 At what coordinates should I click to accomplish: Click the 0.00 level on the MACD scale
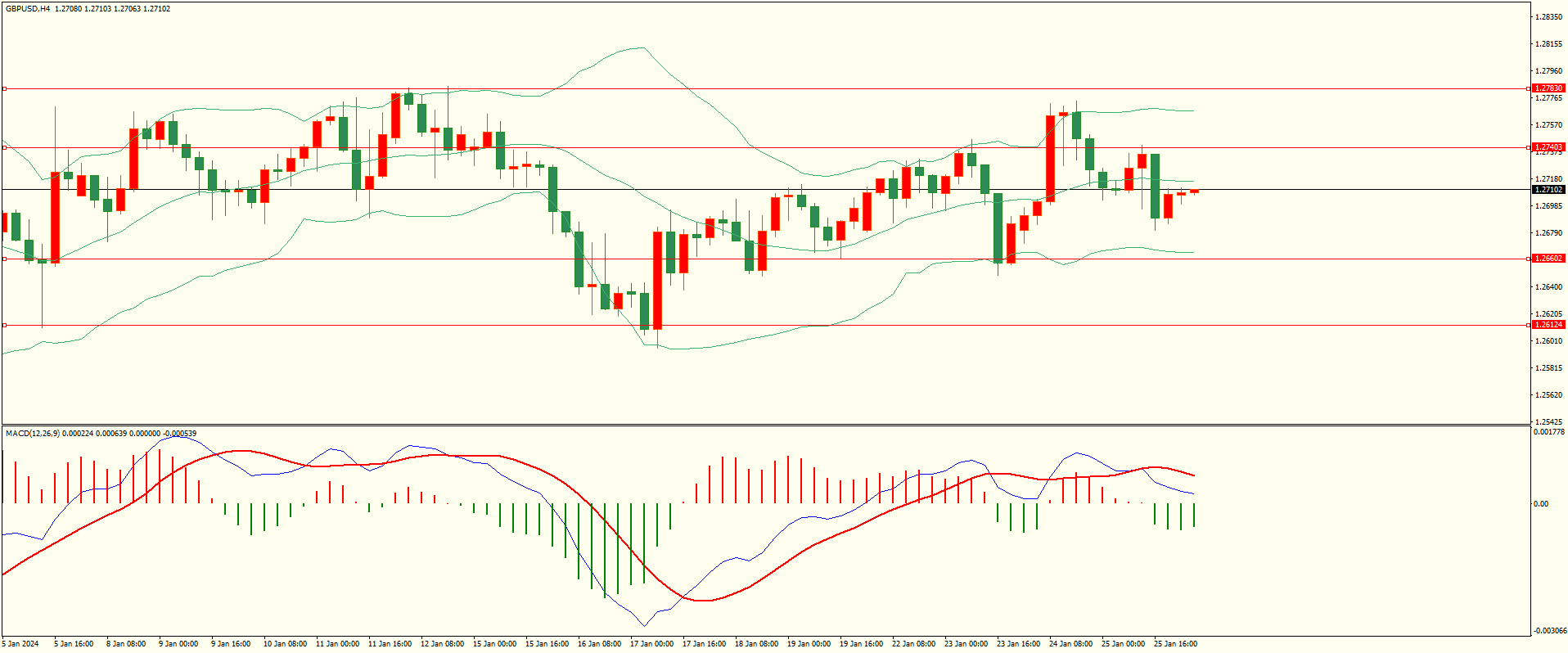click(x=1541, y=504)
